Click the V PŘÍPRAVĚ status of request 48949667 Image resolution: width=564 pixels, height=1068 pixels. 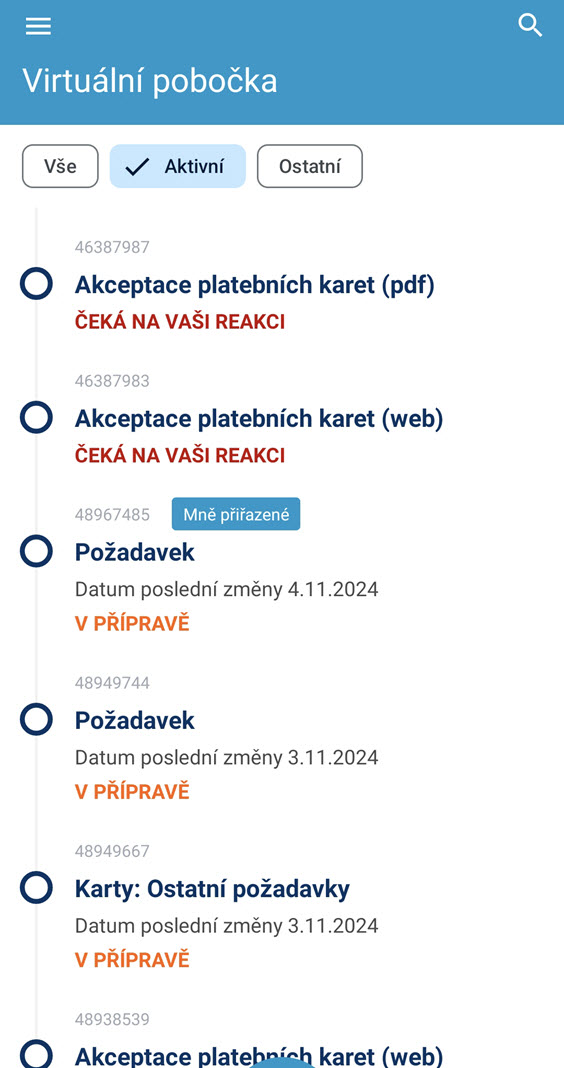pos(132,960)
